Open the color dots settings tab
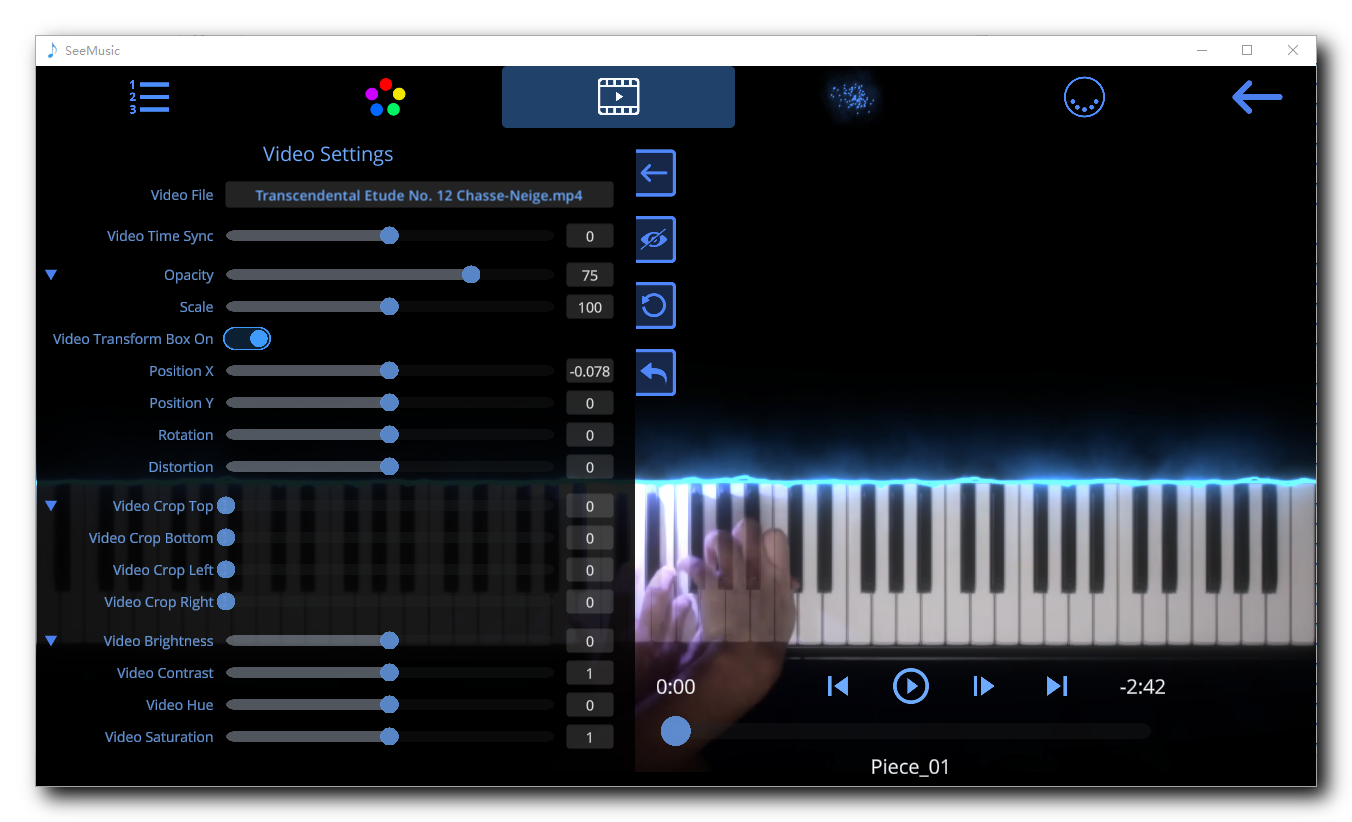The height and width of the screenshot is (822, 1352). pyautogui.click(x=385, y=97)
